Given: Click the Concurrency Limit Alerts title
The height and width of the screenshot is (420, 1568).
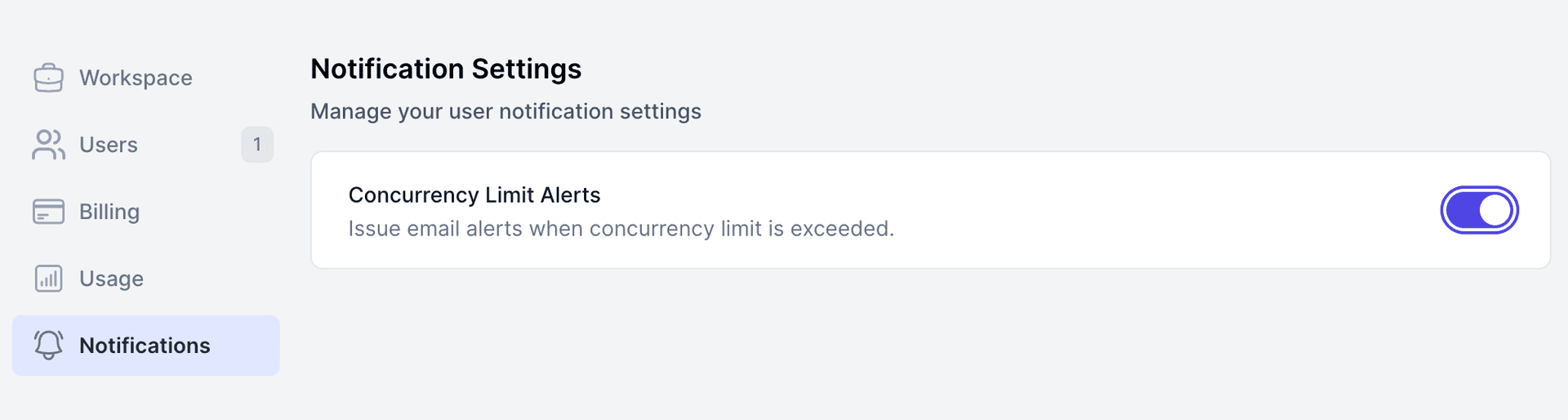Looking at the screenshot, I should (474, 195).
